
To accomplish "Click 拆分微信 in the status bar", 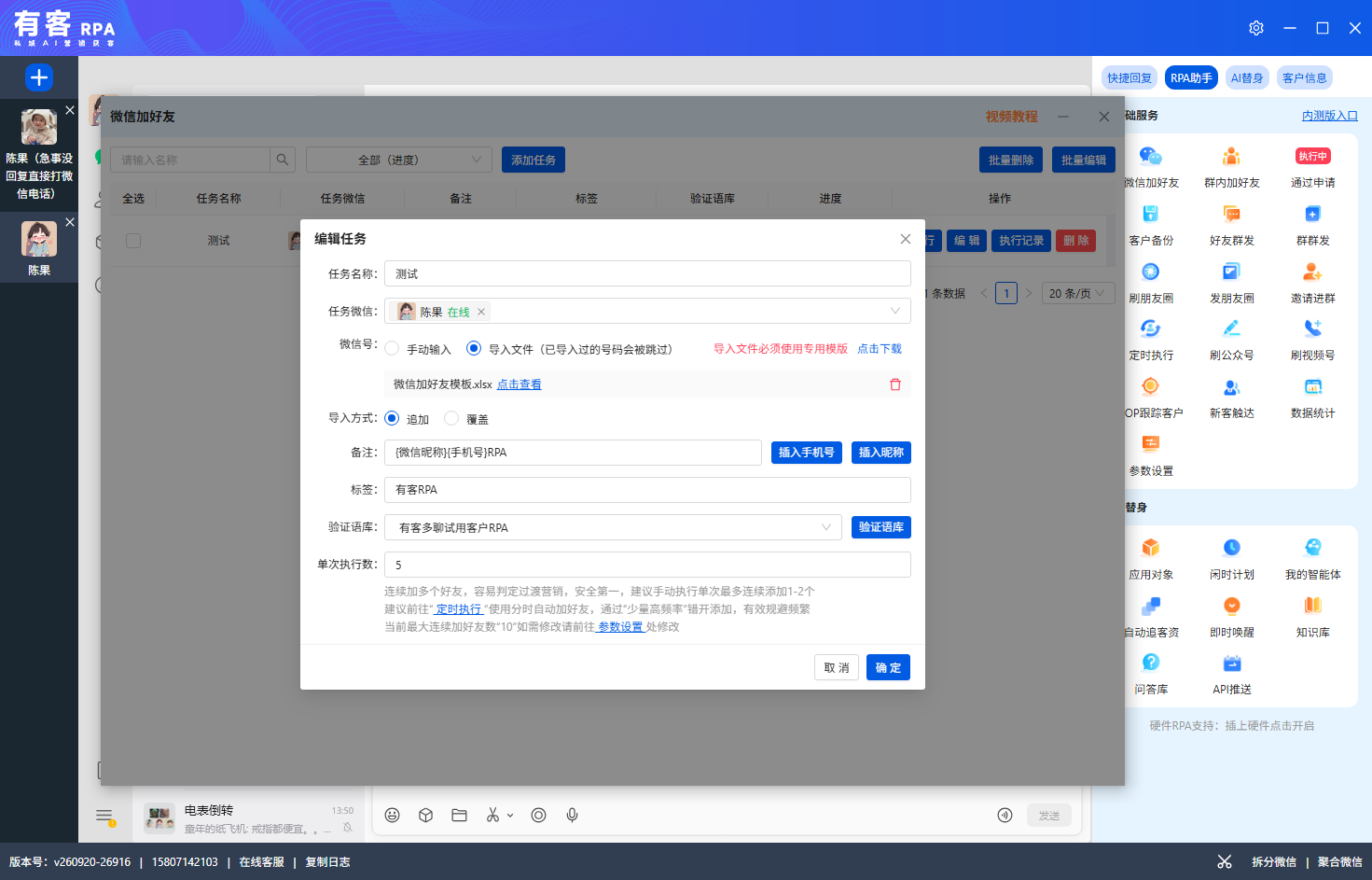I will click(x=1274, y=862).
